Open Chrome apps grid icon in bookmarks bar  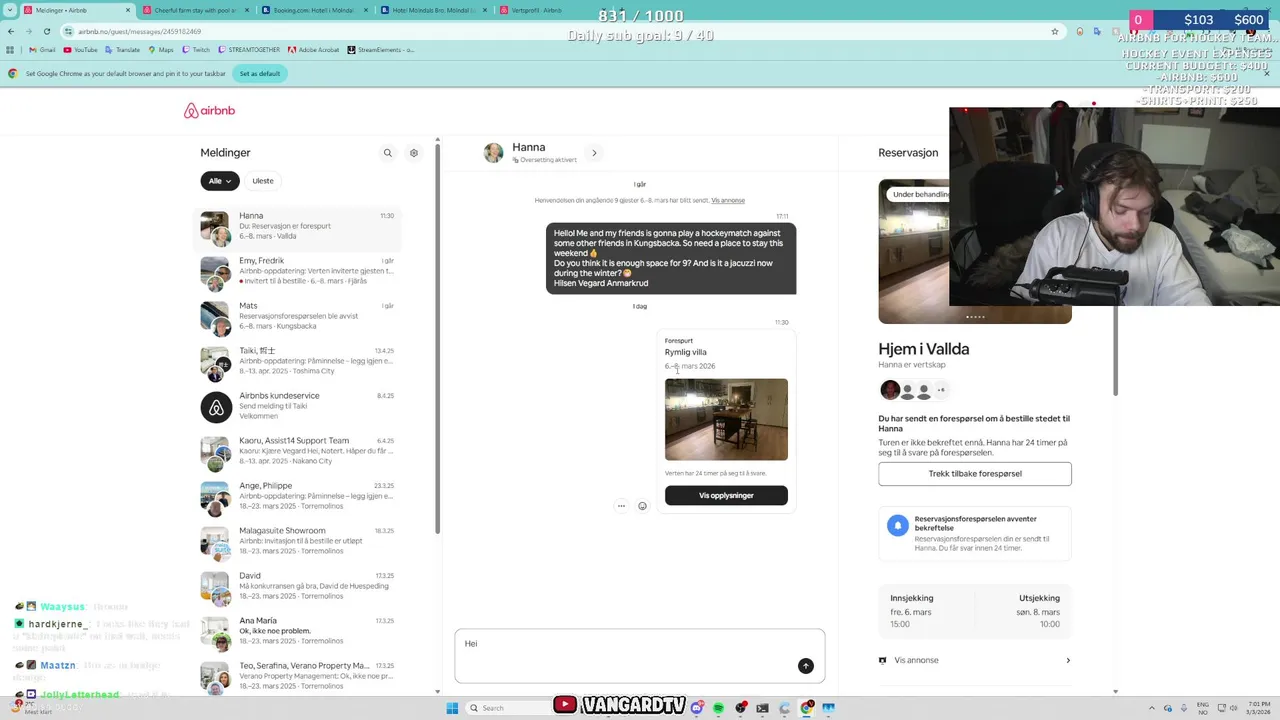(x=11, y=50)
